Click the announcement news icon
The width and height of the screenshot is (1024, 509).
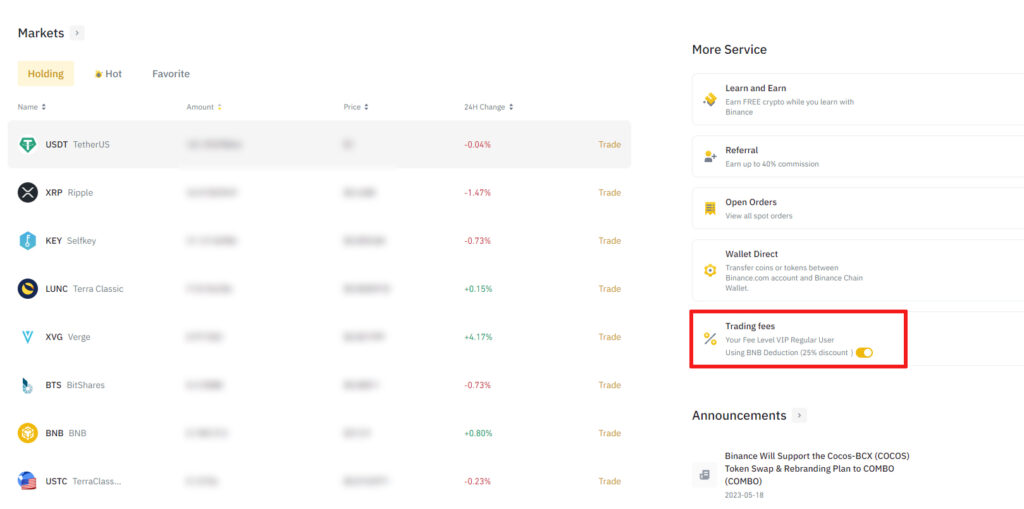tap(705, 475)
